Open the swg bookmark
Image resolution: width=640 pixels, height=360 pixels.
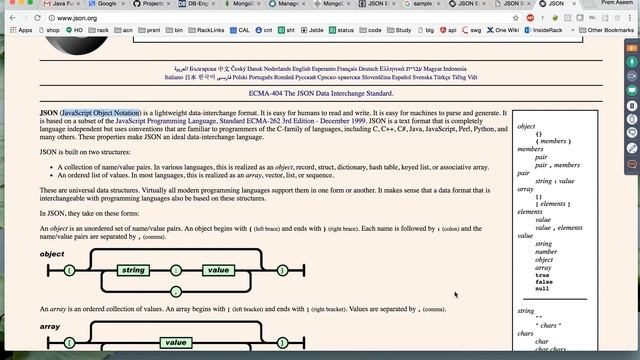point(471,30)
